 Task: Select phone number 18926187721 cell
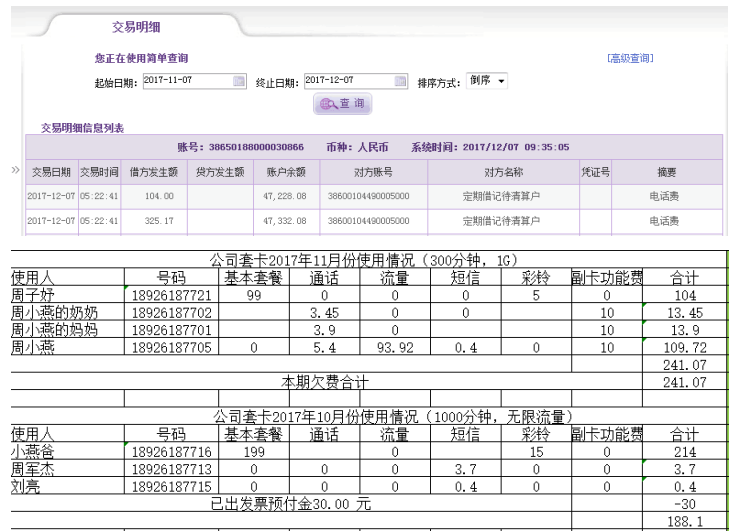click(x=171, y=295)
